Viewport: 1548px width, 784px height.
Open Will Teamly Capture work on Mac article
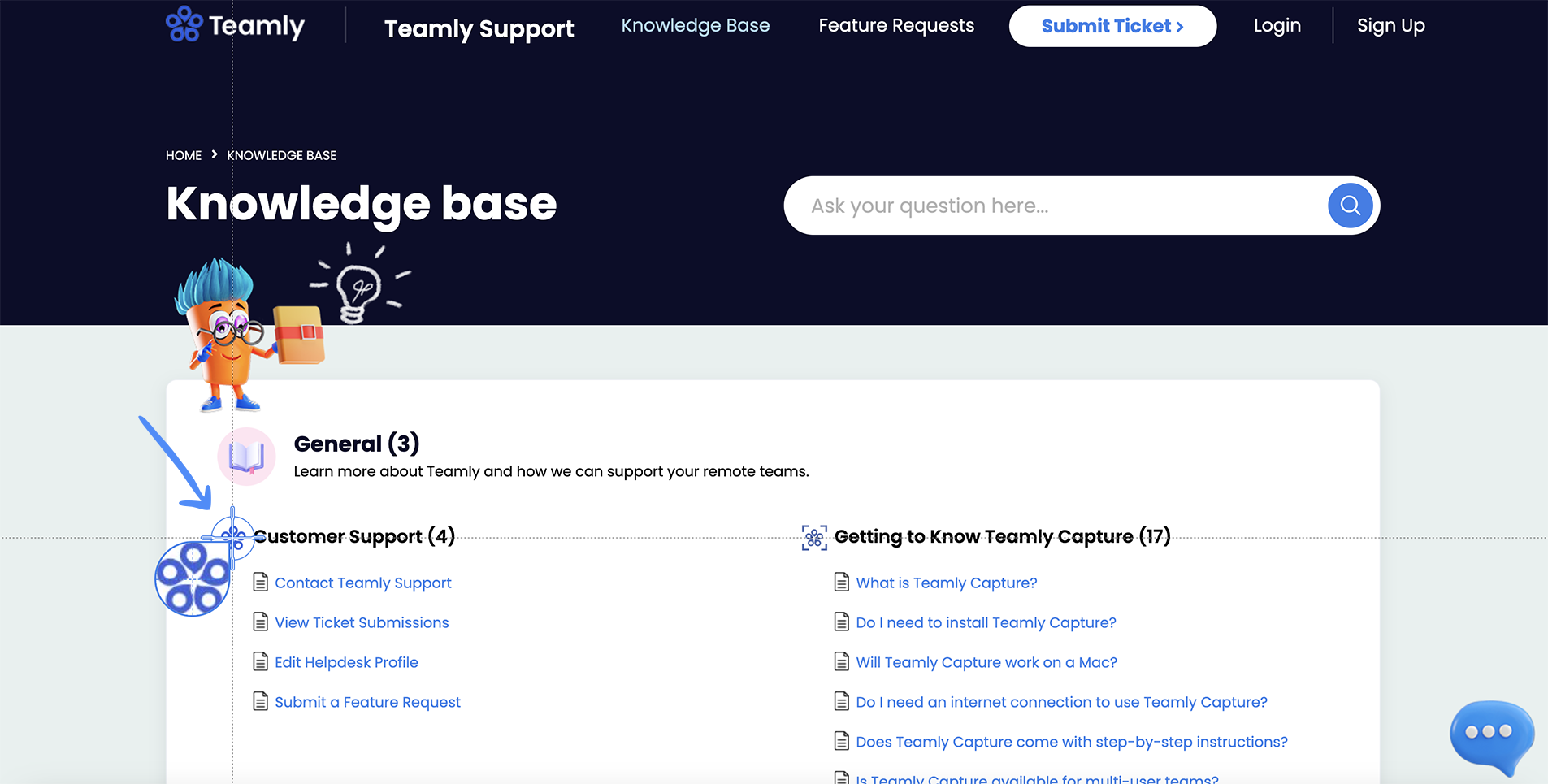(986, 662)
